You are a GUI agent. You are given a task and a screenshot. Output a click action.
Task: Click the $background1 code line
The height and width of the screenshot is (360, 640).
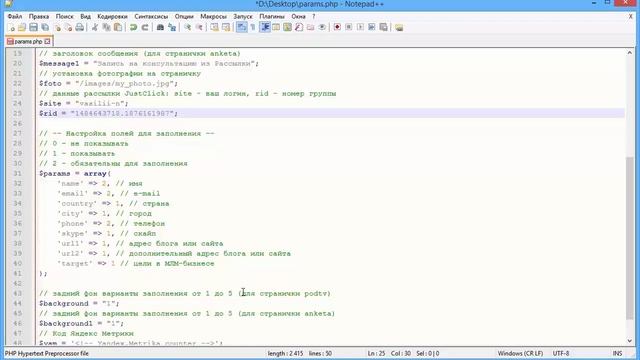[81, 323]
